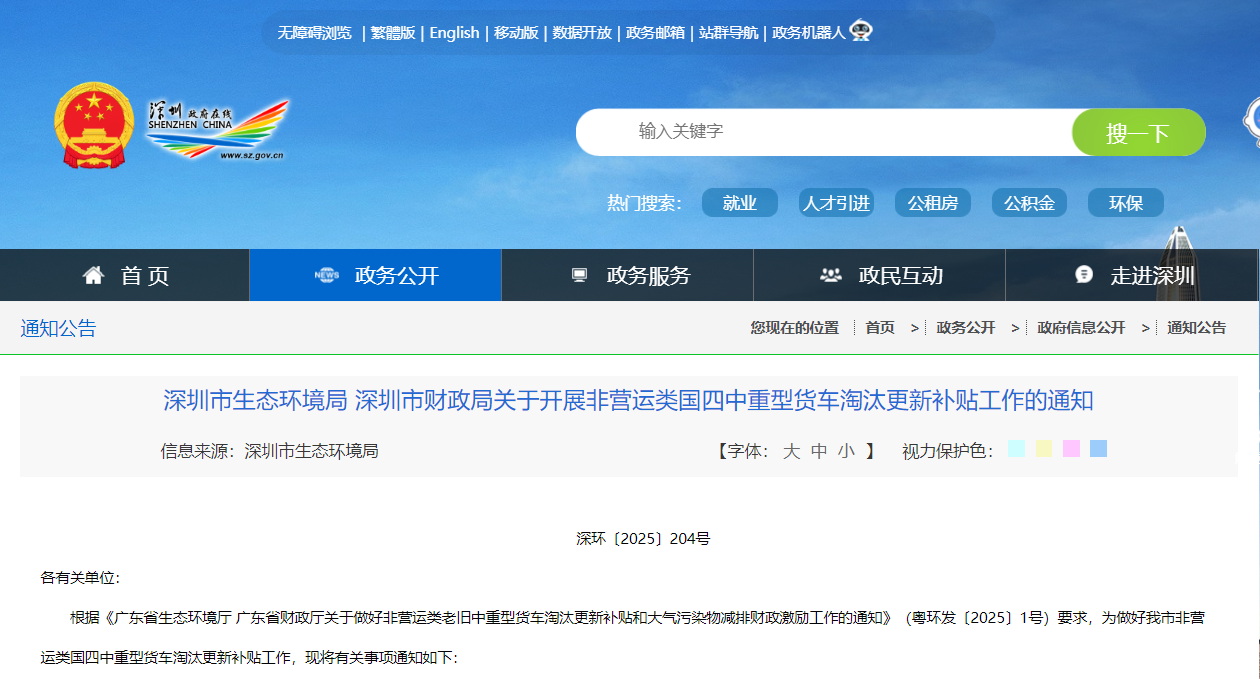Select large font size 大

pyautogui.click(x=791, y=451)
